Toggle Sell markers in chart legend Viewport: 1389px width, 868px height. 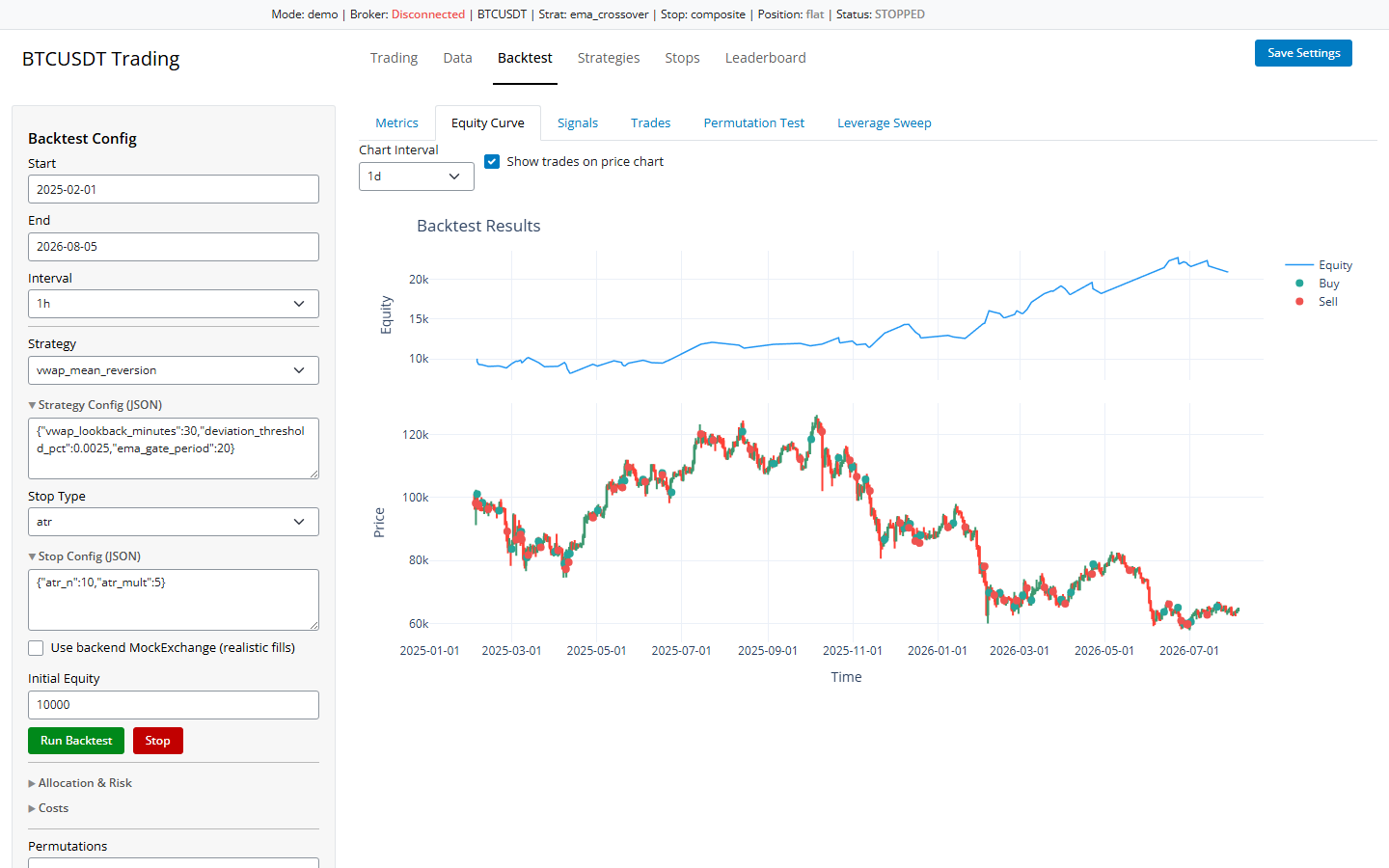click(1319, 302)
